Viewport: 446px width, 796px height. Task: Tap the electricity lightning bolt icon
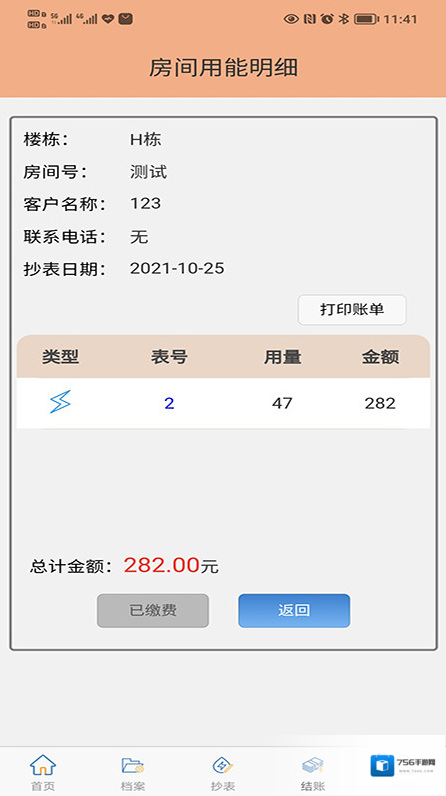(60, 403)
